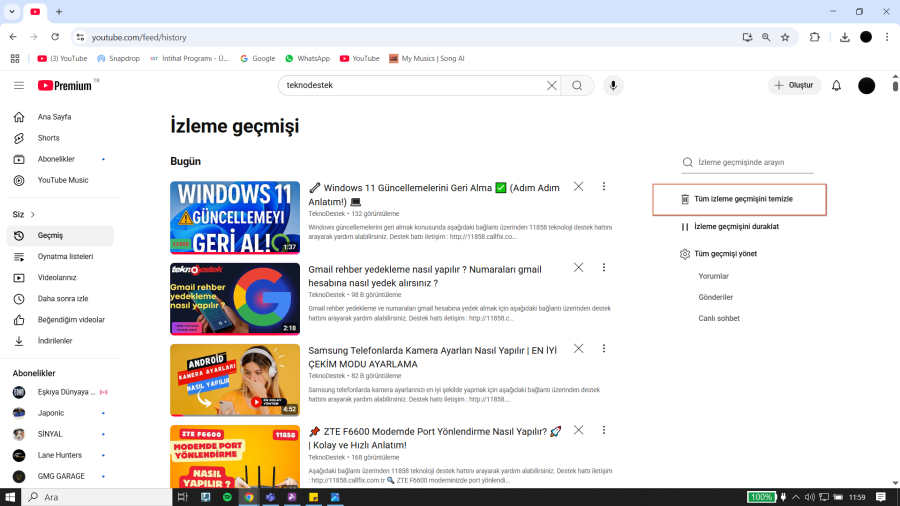The width and height of the screenshot is (900, 506).
Task: Open more options for Gmail rehber video
Action: click(x=604, y=268)
